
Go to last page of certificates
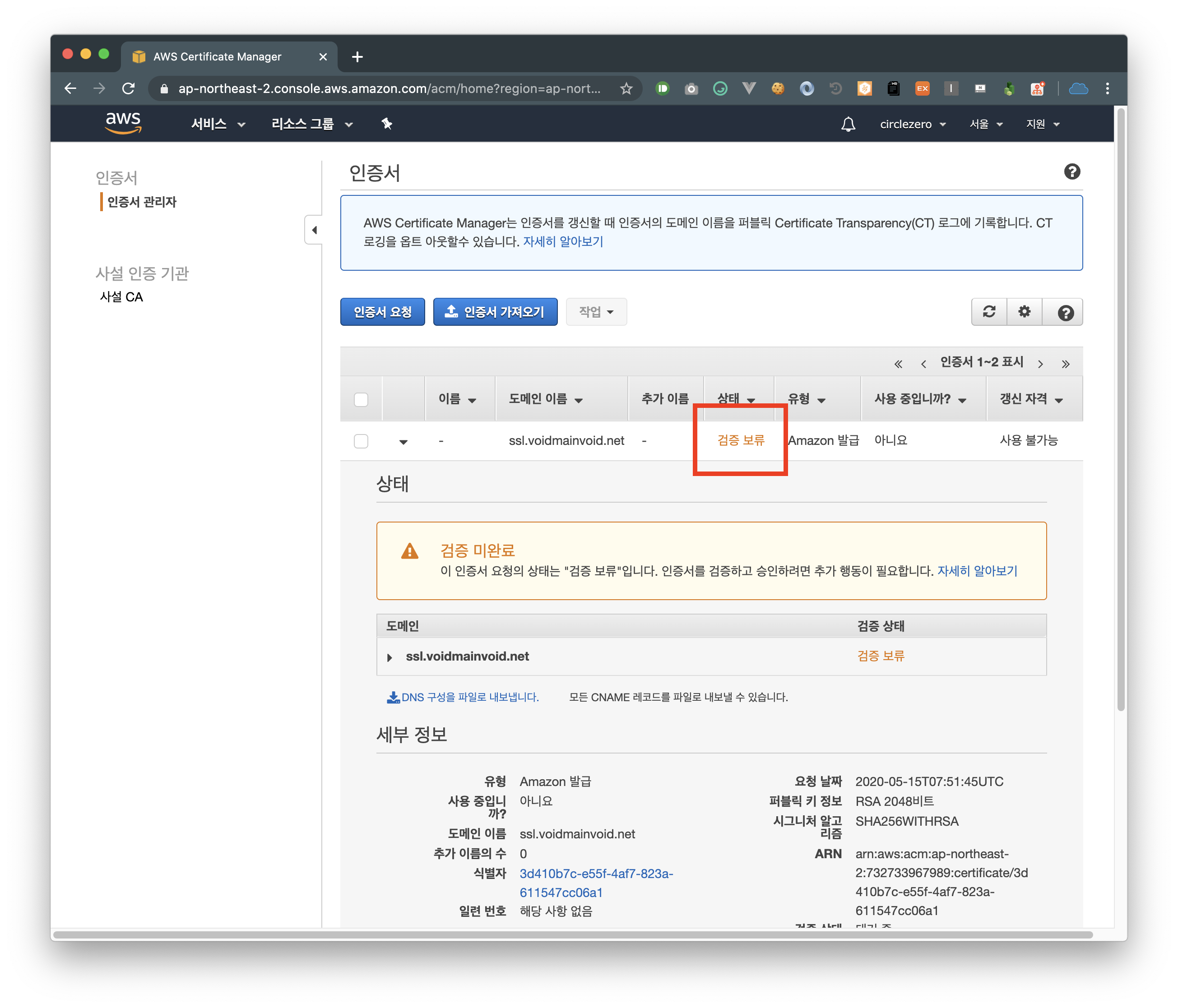[1066, 364]
